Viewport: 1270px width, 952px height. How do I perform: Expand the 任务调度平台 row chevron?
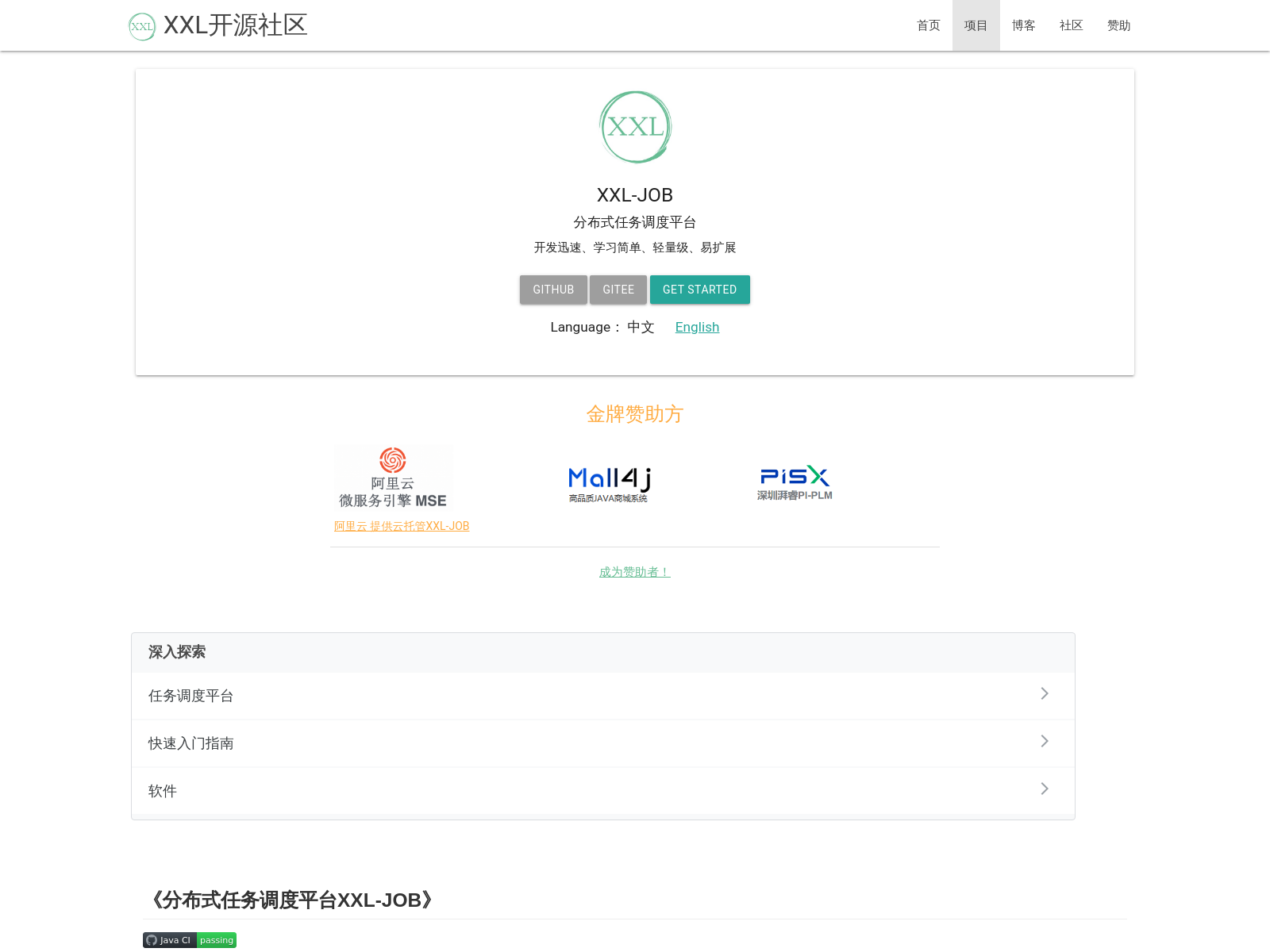(1045, 694)
